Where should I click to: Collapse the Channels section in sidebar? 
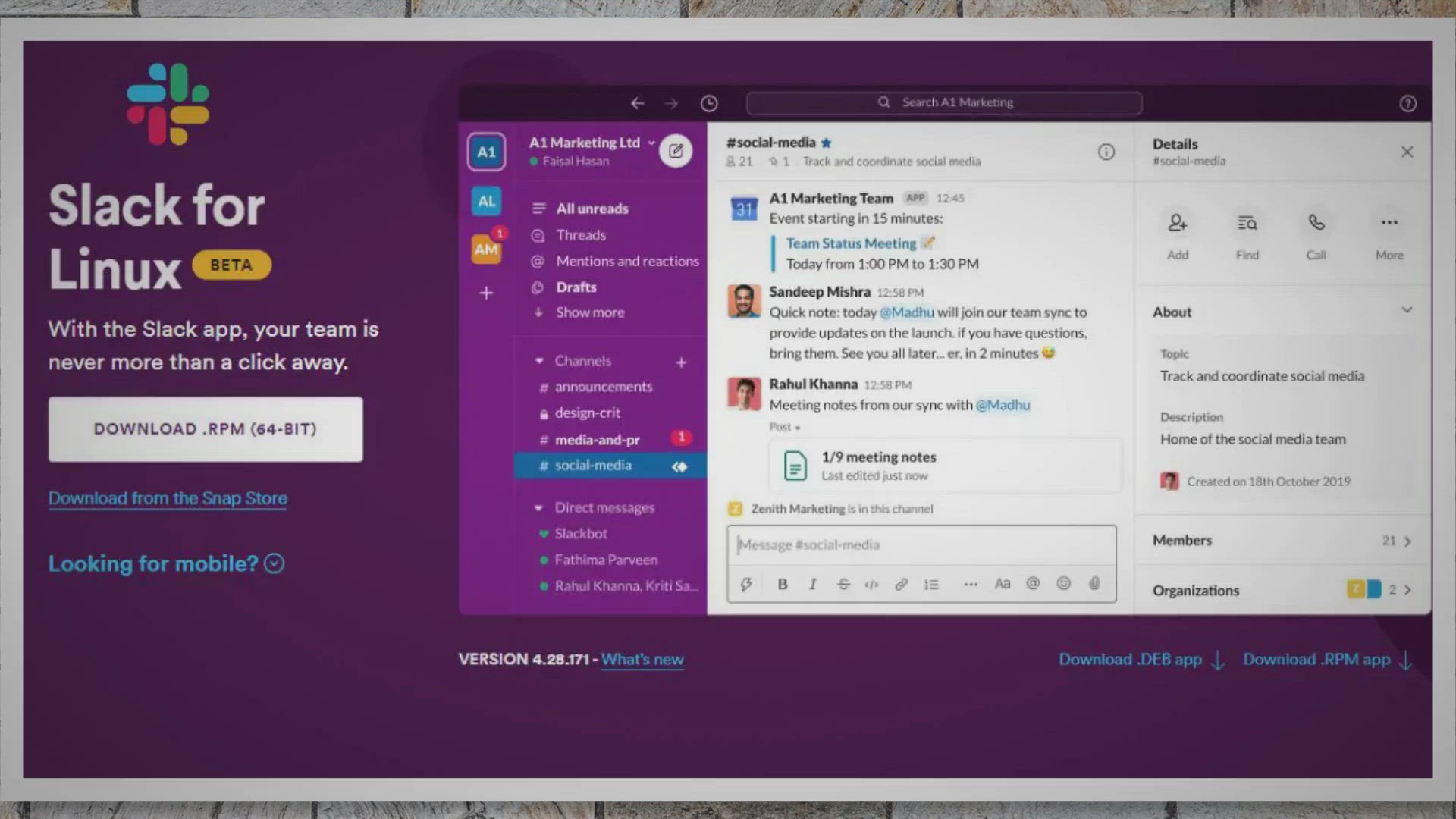539,361
